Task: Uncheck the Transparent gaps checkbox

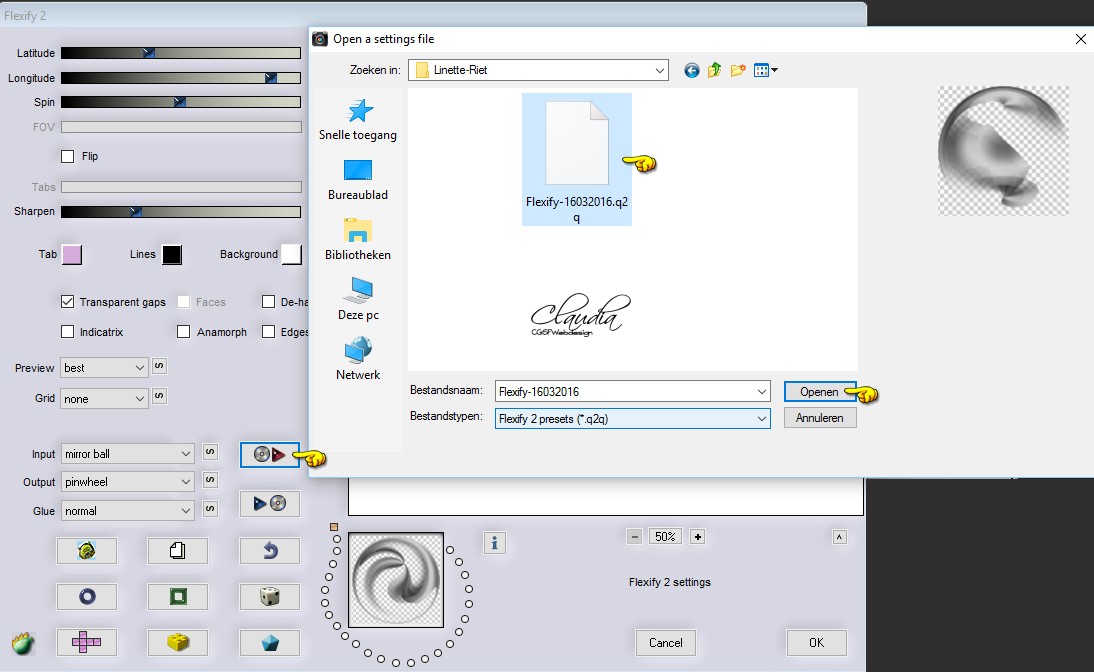Action: (x=68, y=302)
